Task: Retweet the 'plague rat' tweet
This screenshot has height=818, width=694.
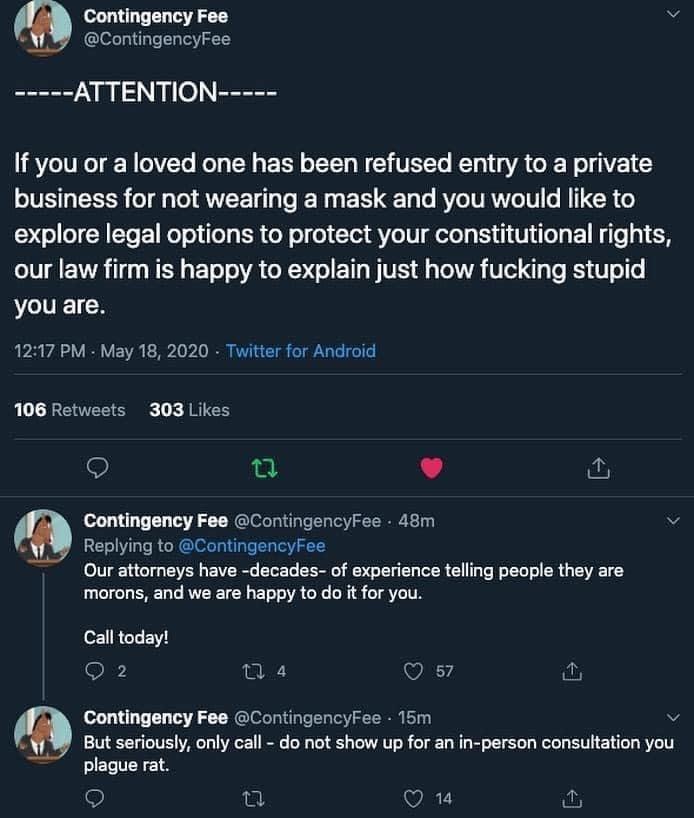Action: pyautogui.click(x=255, y=798)
